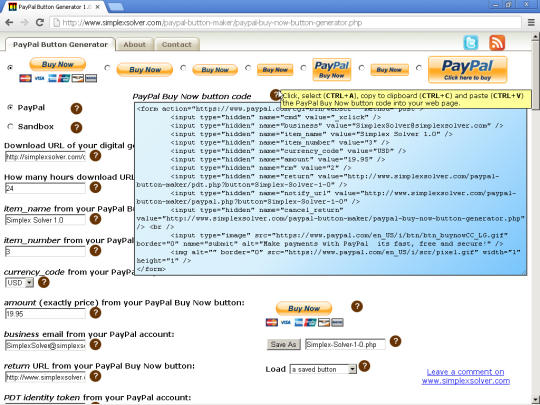Click help icon next to Sandbox option
Screen dimensions: 540x405
(76, 127)
